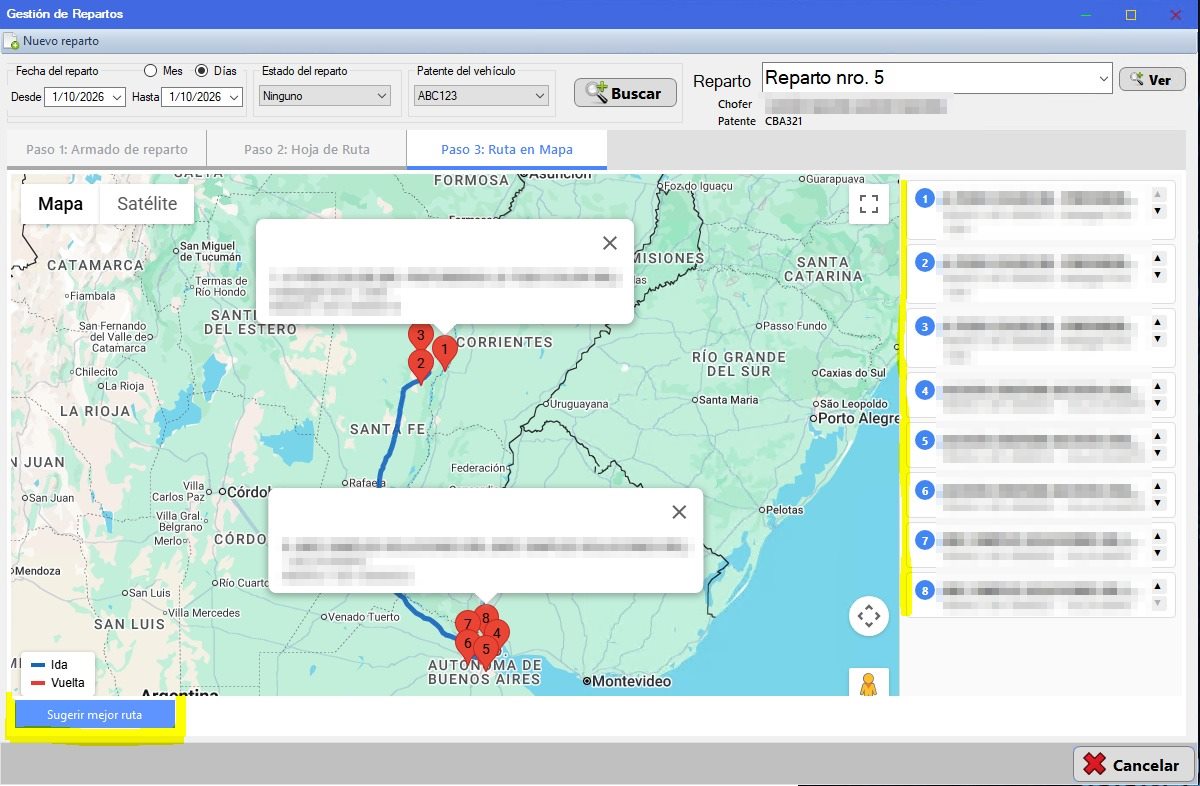
Task: Move stop 2 up in the route list
Action: [x=1158, y=258]
